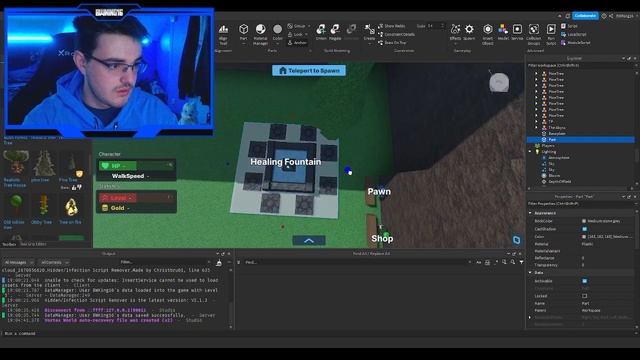Open Collision Groups editor

pyautogui.click(x=533, y=34)
